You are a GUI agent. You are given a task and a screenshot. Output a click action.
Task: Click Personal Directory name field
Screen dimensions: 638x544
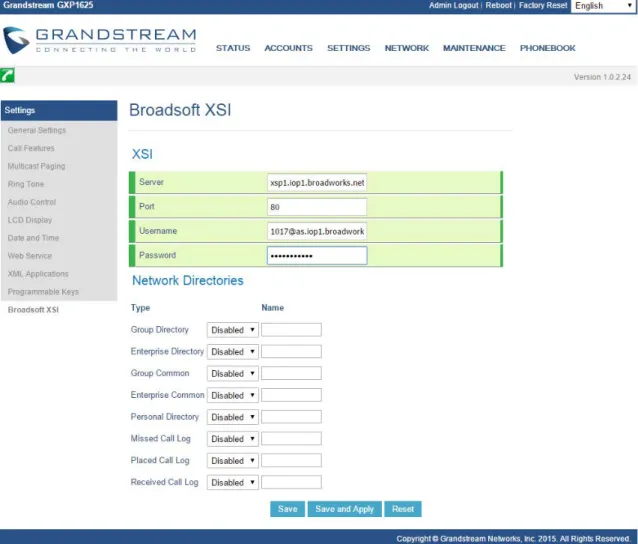tap(291, 417)
